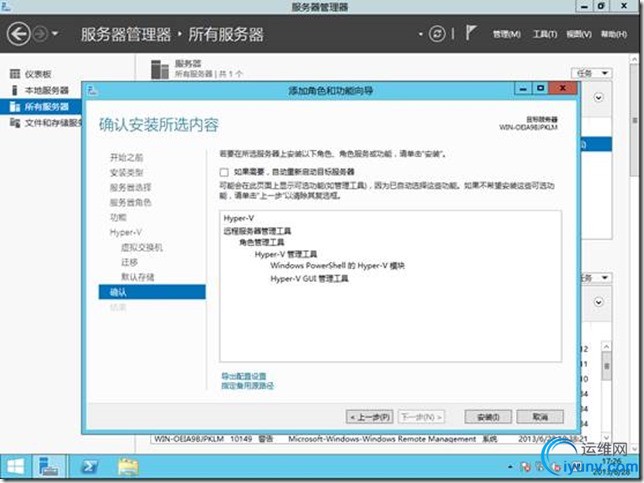The width and height of the screenshot is (644, 483).
Task: Click the 仪表板 dashboard grid icon
Action: click(x=15, y=74)
